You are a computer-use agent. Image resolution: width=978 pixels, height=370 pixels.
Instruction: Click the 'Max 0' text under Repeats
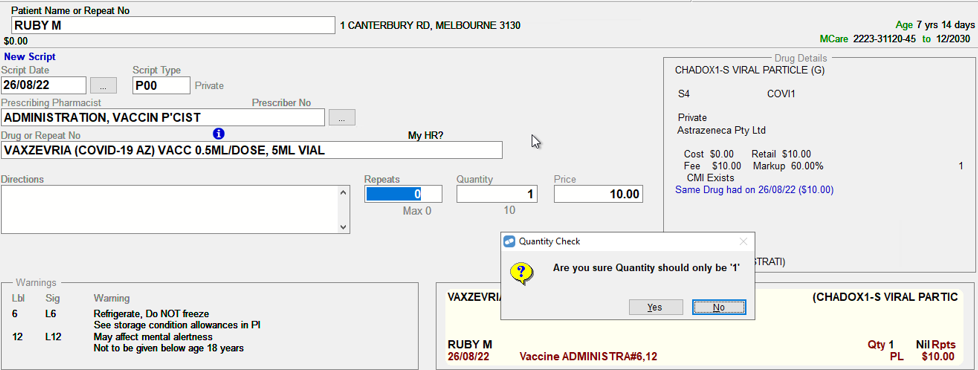pos(417,211)
